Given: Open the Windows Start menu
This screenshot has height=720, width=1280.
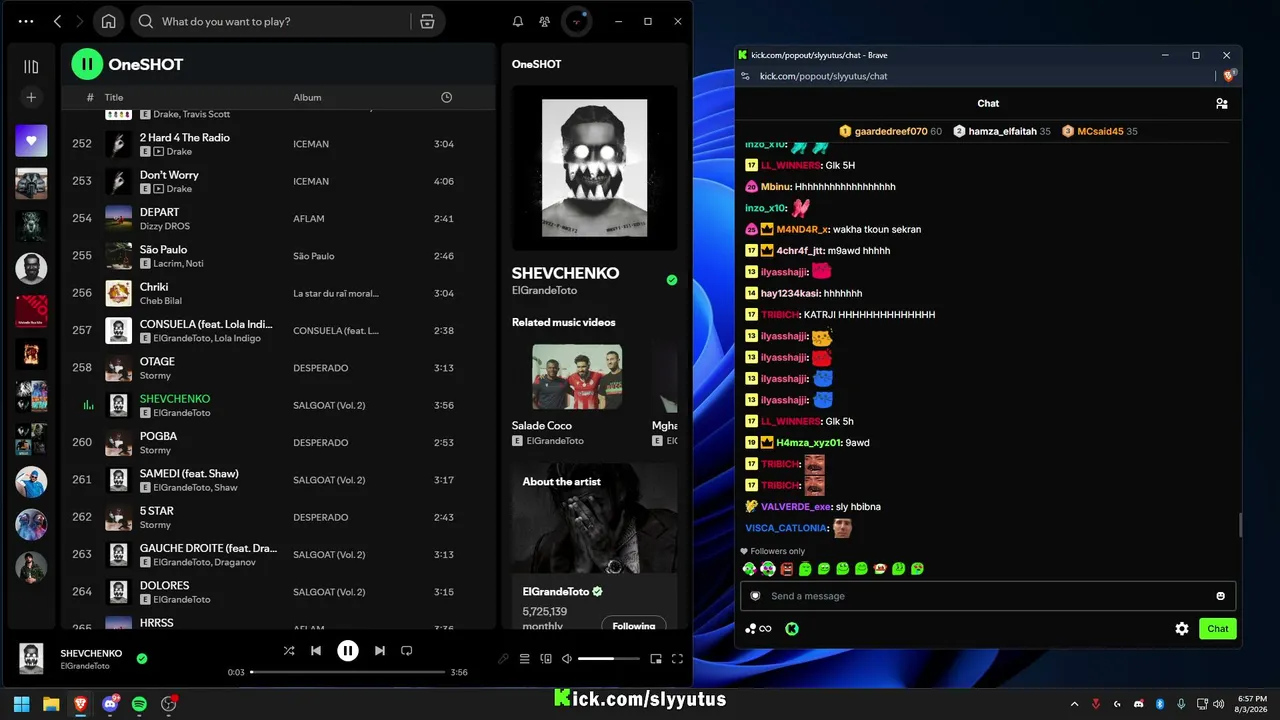Looking at the screenshot, I should point(22,704).
